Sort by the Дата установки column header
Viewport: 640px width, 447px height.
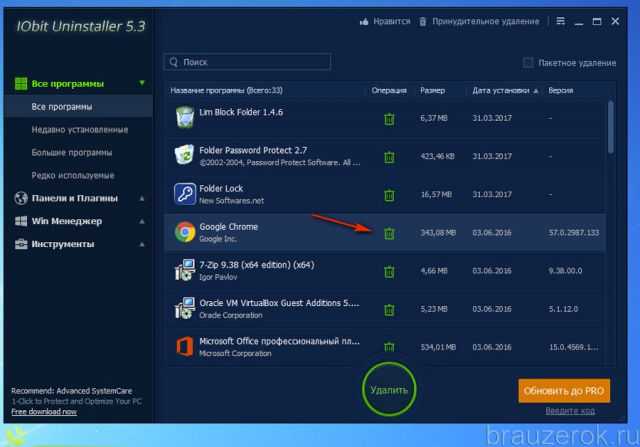(x=505, y=91)
